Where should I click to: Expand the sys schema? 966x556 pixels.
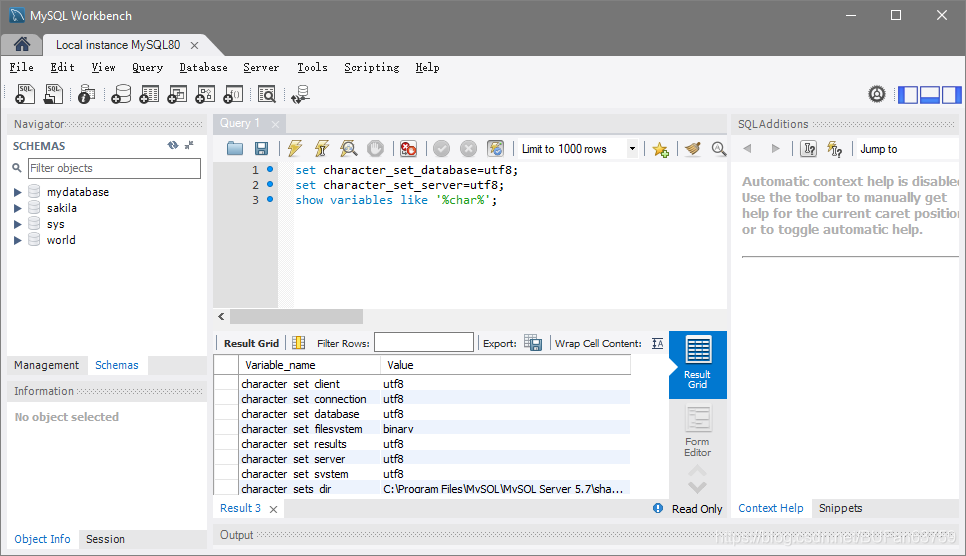(18, 224)
